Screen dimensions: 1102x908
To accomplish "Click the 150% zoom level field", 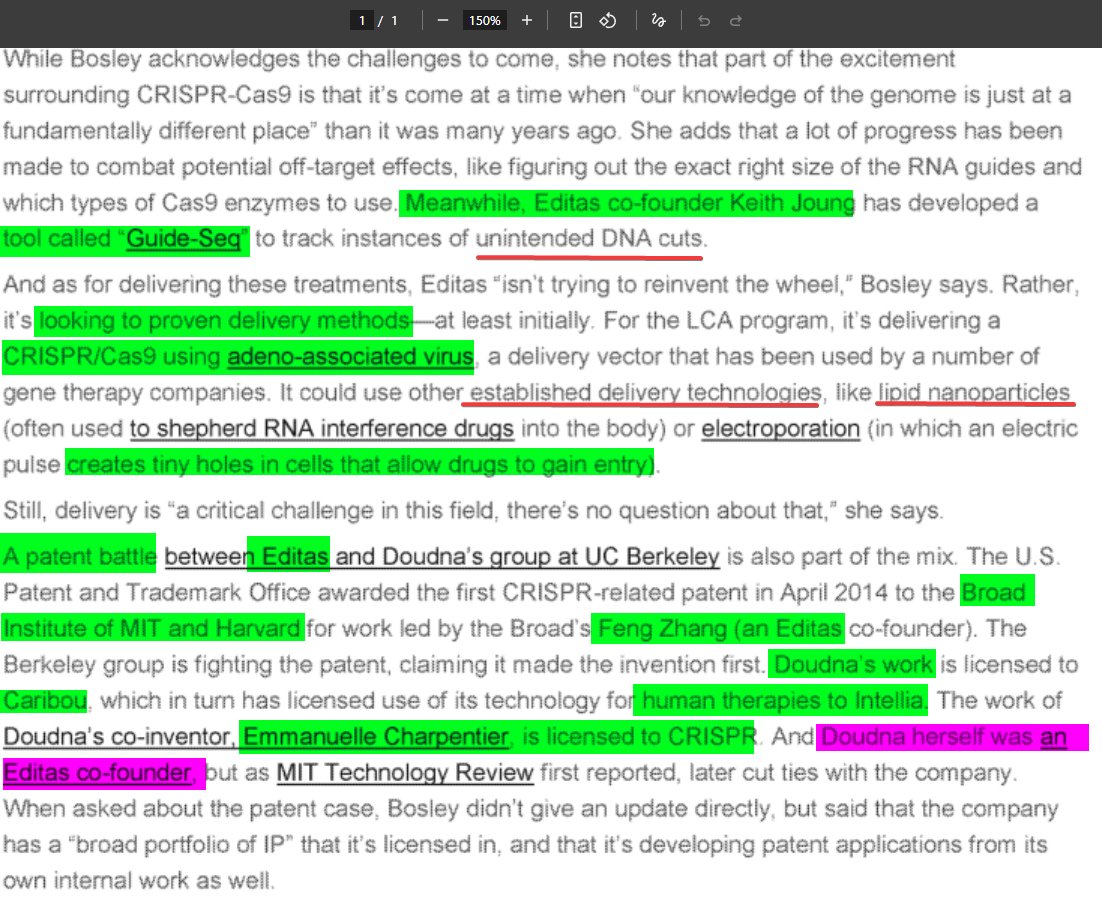I will tap(485, 20).
